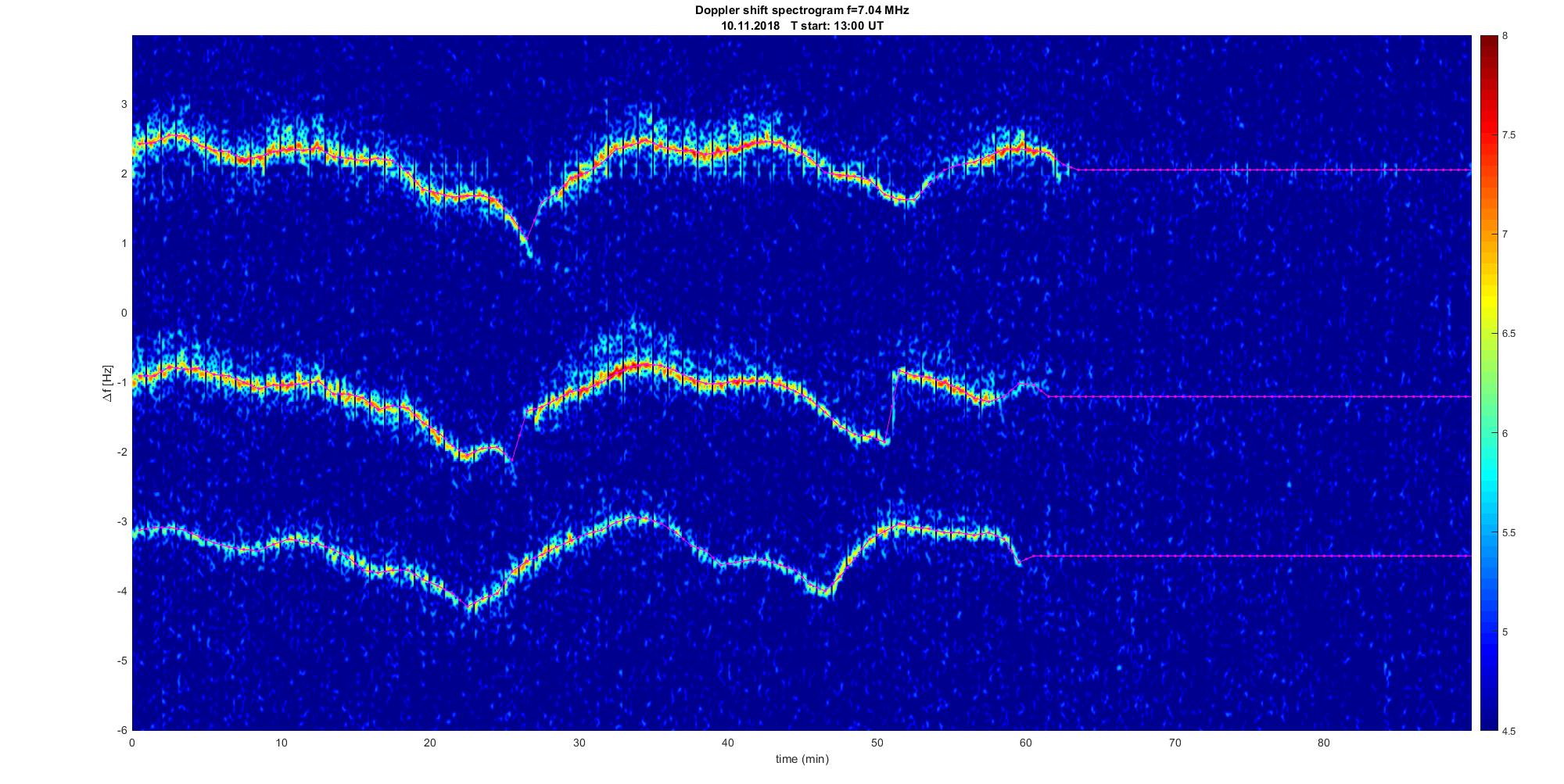This screenshot has width=1564, height=784.
Task: Click the y-axis tick label '3'
Action: (124, 104)
